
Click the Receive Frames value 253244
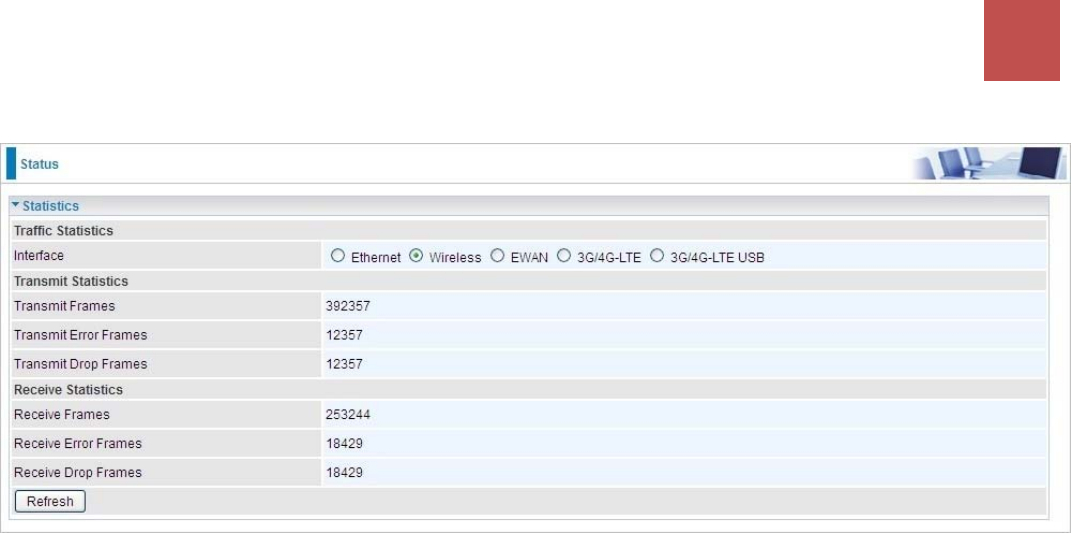pos(348,415)
